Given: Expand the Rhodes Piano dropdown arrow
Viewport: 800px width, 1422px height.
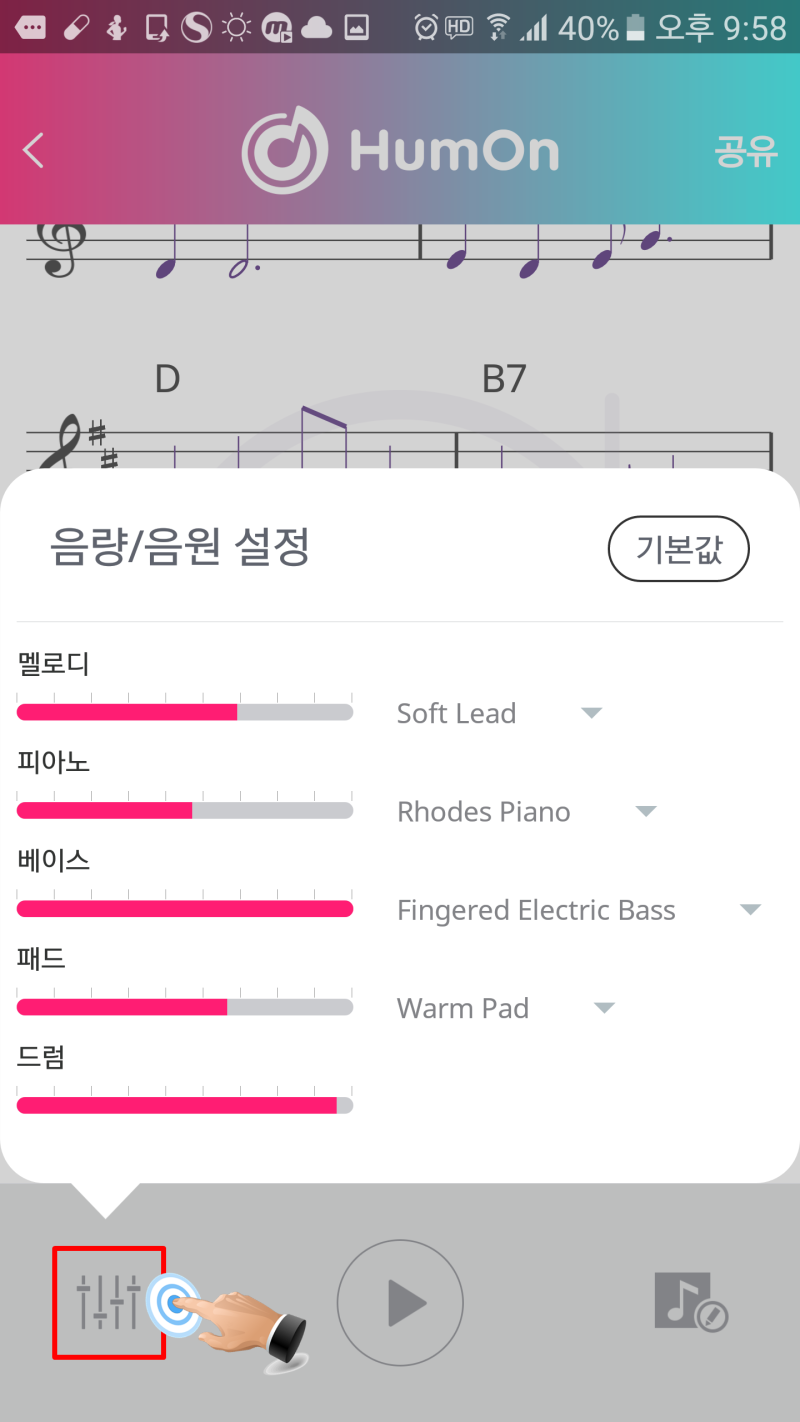Looking at the screenshot, I should point(646,811).
